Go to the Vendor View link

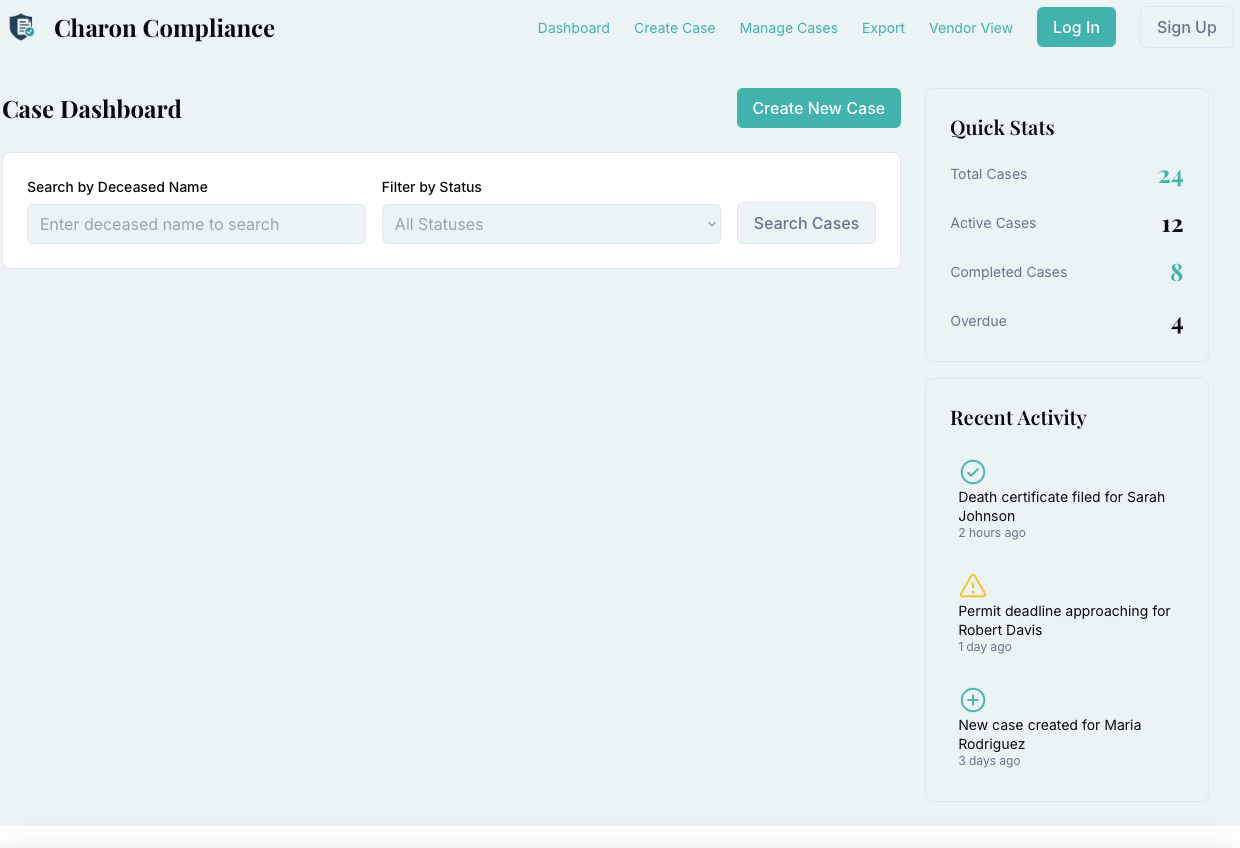coord(970,28)
